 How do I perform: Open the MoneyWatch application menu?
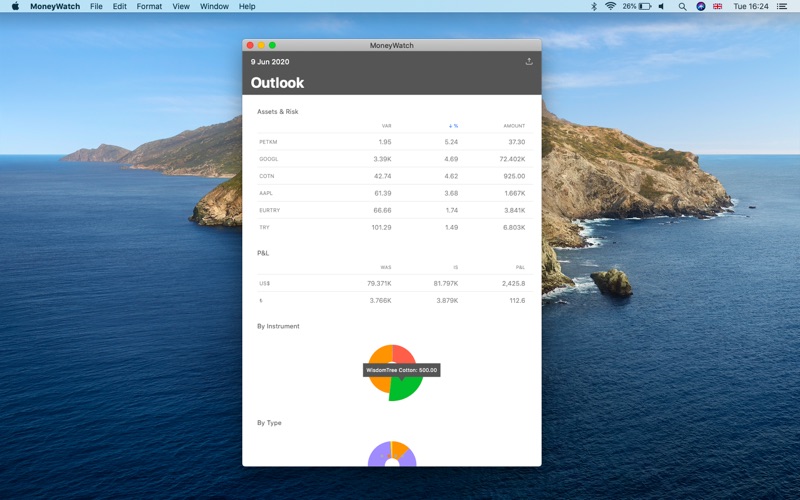click(55, 6)
